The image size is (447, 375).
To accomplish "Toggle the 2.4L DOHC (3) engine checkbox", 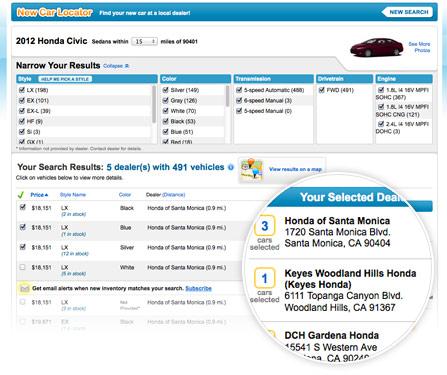I will point(381,124).
